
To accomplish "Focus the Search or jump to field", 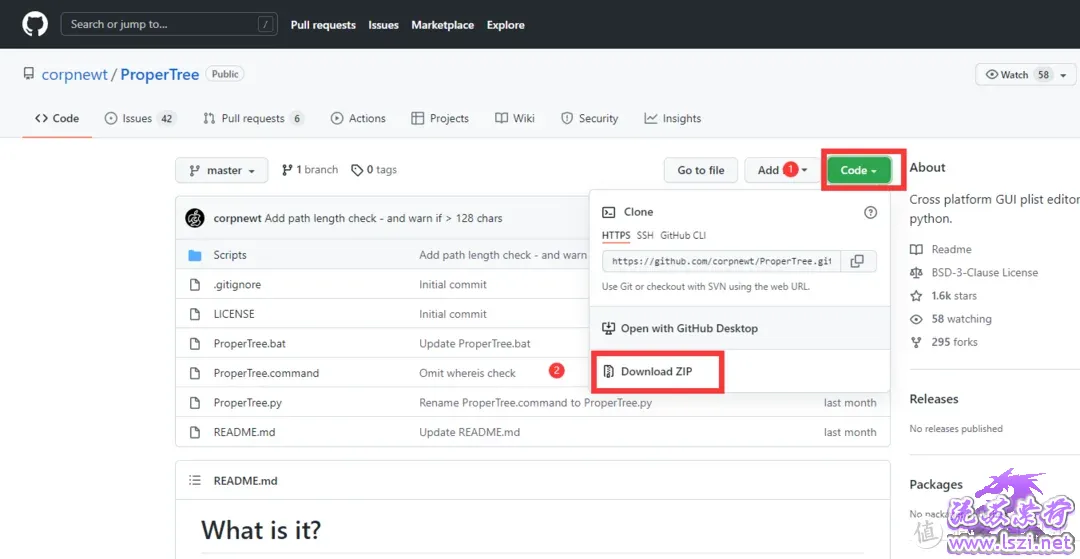I will [169, 24].
